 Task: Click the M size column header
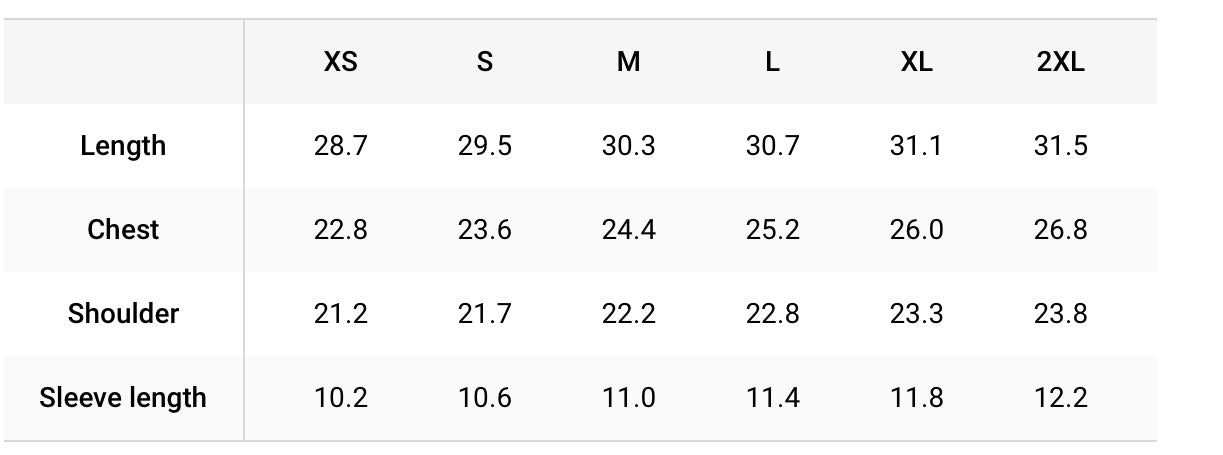pos(628,62)
